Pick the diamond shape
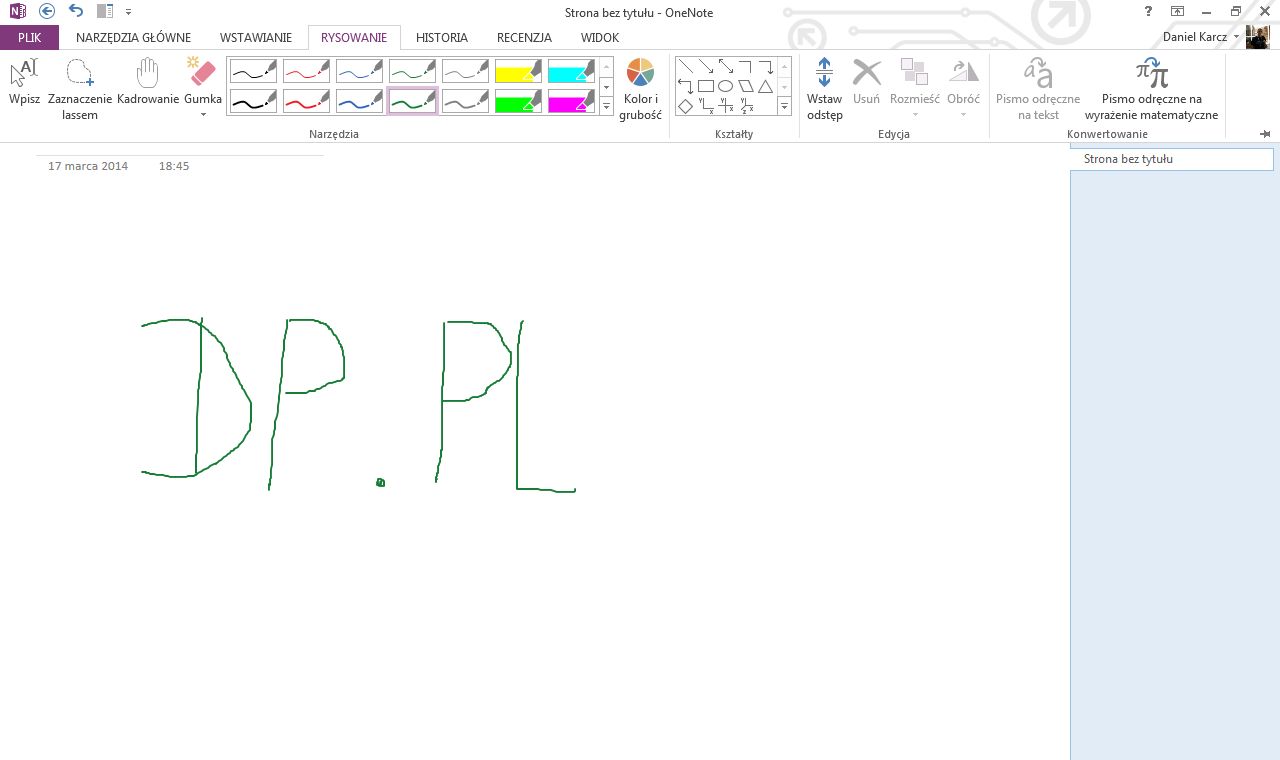Viewport: 1280px width, 760px height. click(685, 105)
